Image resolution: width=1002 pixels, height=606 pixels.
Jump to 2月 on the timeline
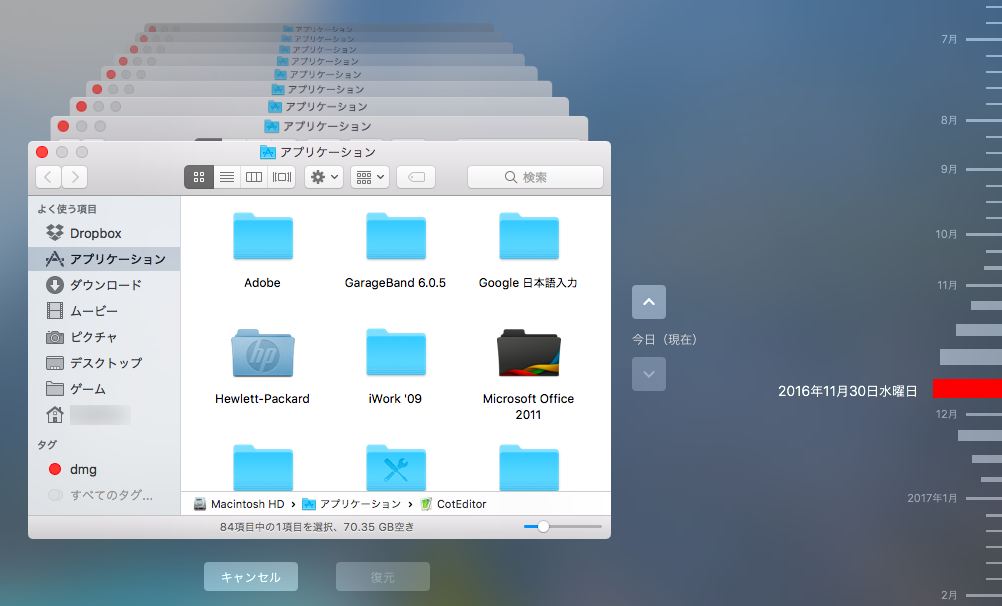949,595
